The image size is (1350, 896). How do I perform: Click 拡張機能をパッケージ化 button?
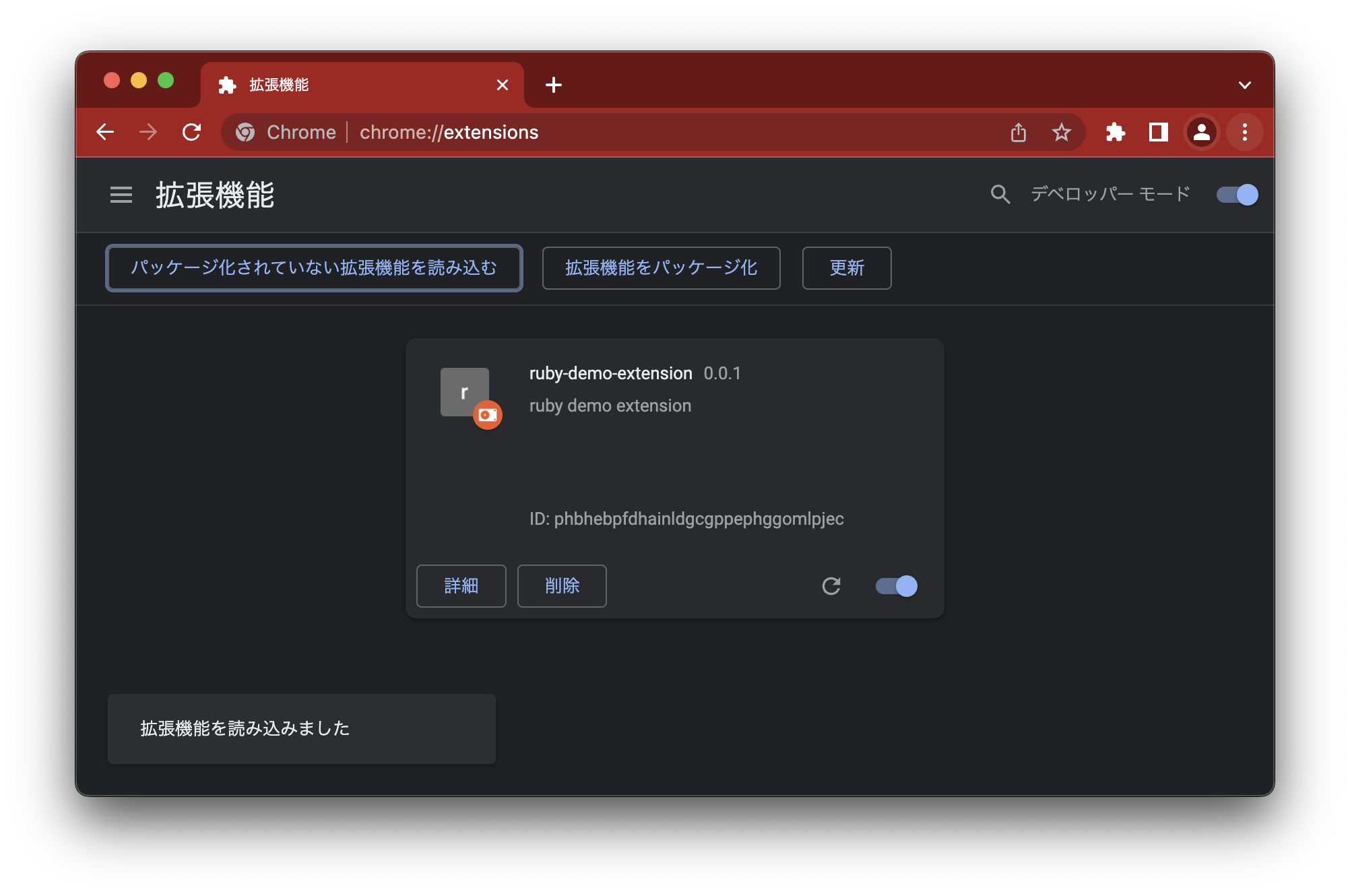coord(662,268)
